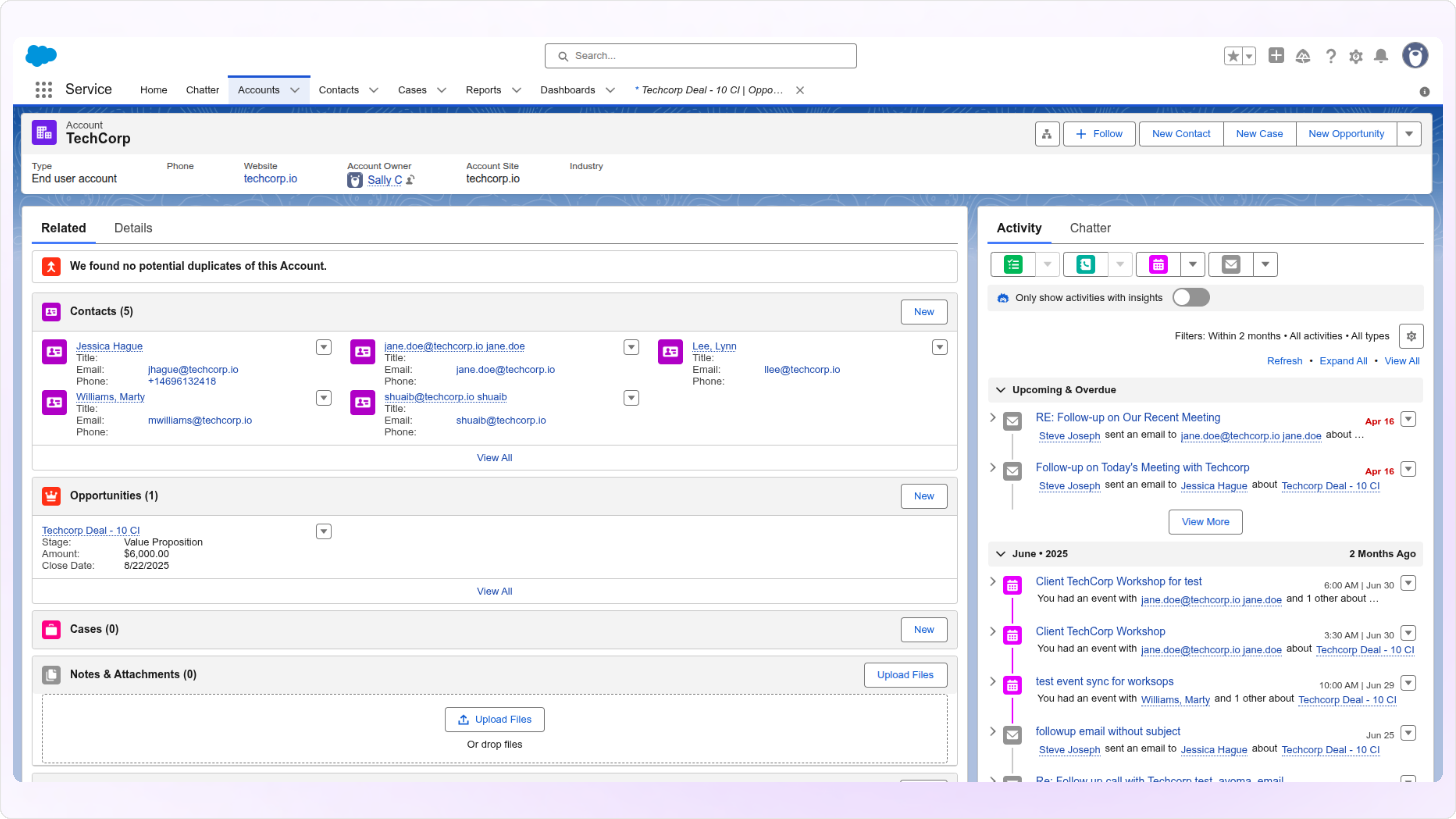Open the New Event dropdown arrow

[x=1193, y=265]
